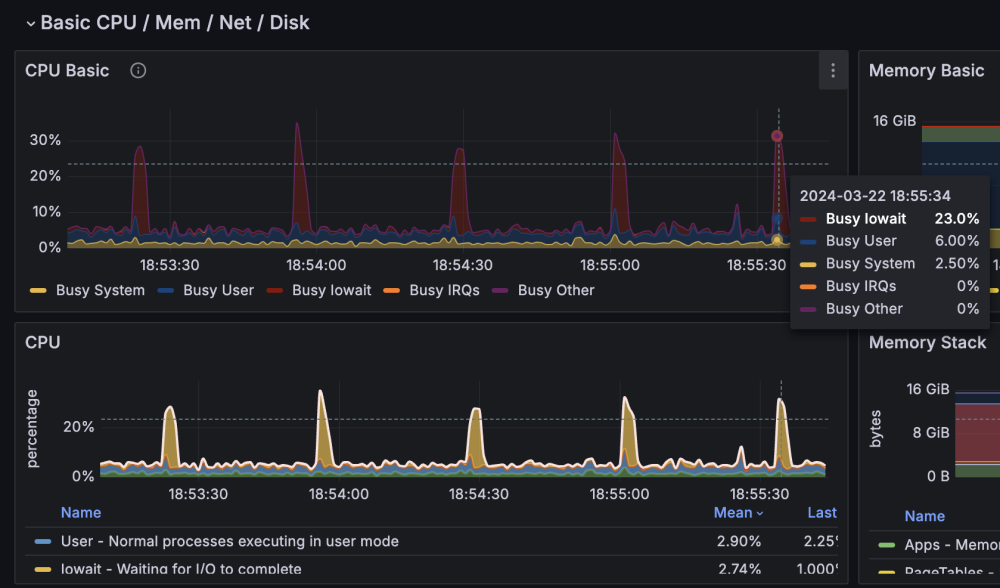Click Busy IRQs orange legend color swatch

392,291
